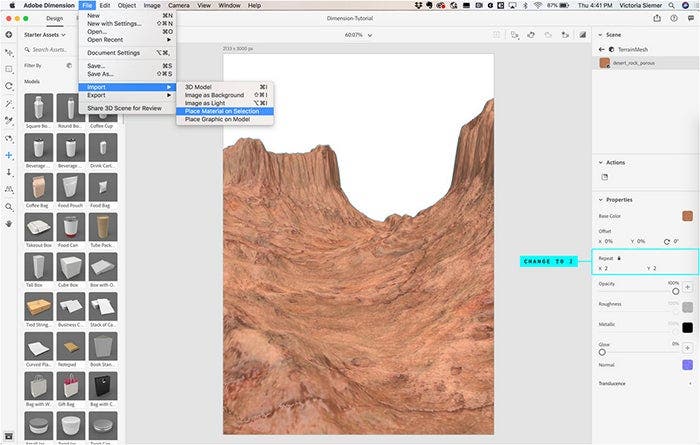Open the select-options icon in canvas toolbar
Screen dimensions: 700x445
(x=515, y=35)
